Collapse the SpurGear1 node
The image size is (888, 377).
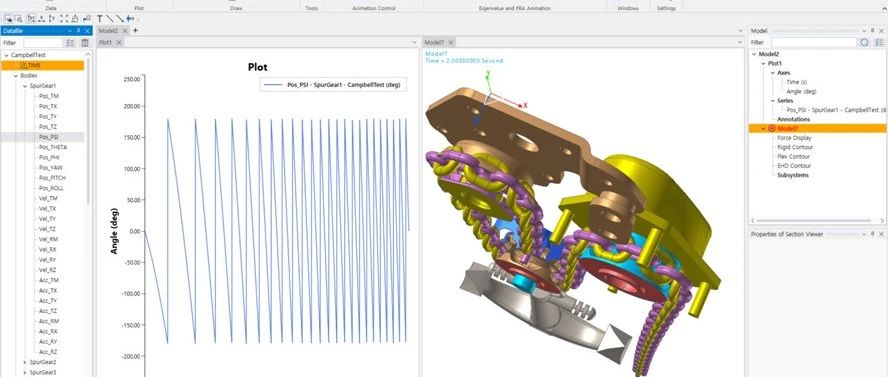pos(25,86)
